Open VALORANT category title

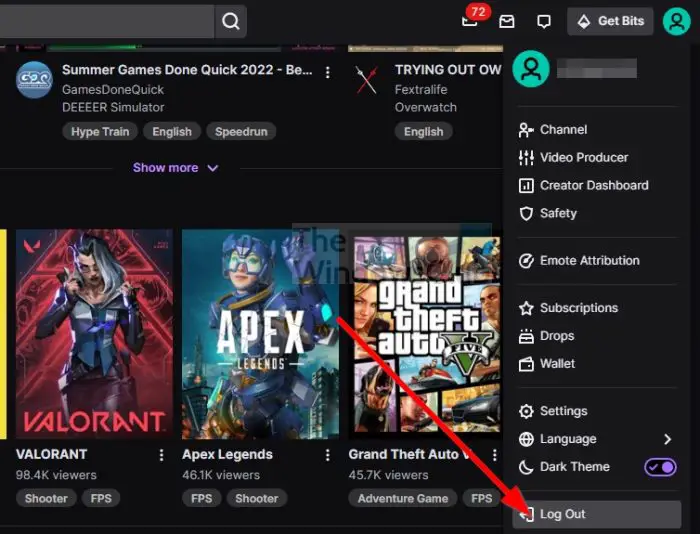(x=52, y=455)
